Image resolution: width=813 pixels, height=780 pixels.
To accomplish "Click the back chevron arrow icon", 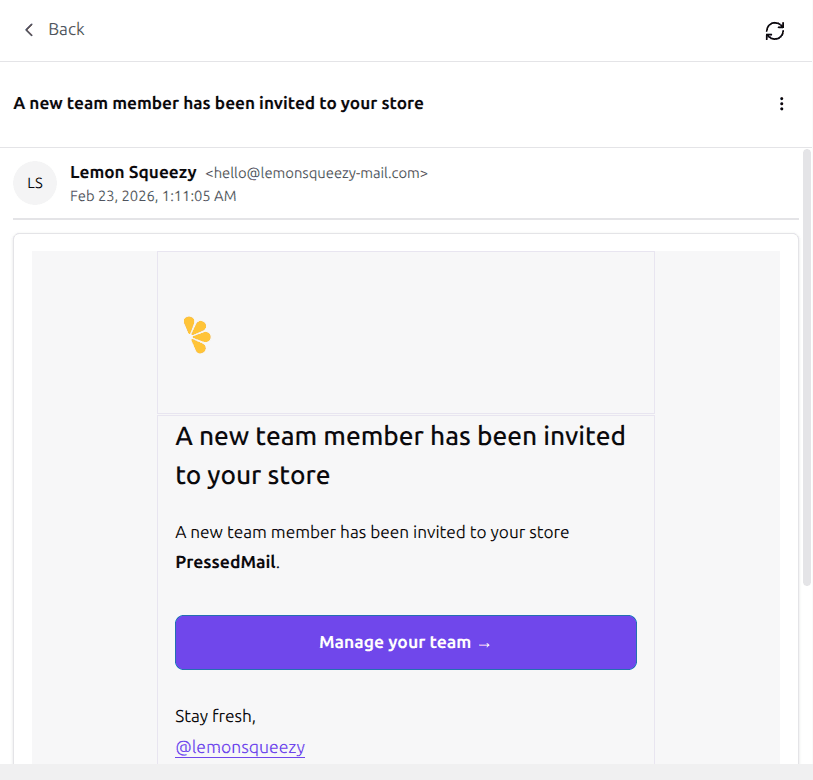I will pos(29,30).
